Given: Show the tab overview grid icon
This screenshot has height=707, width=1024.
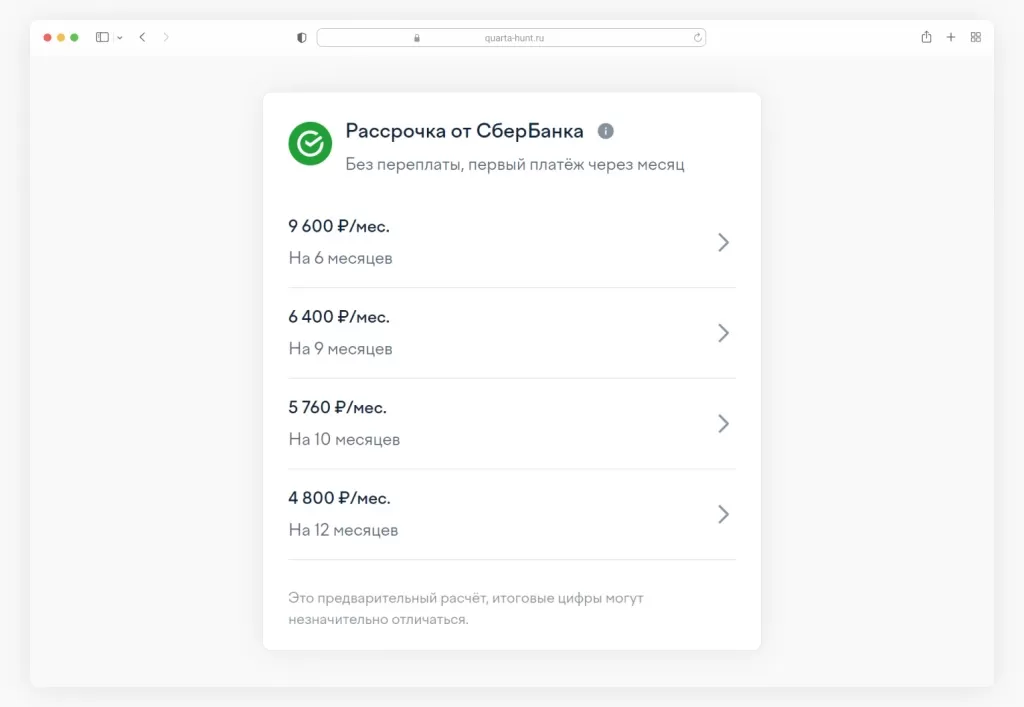Looking at the screenshot, I should click(976, 37).
